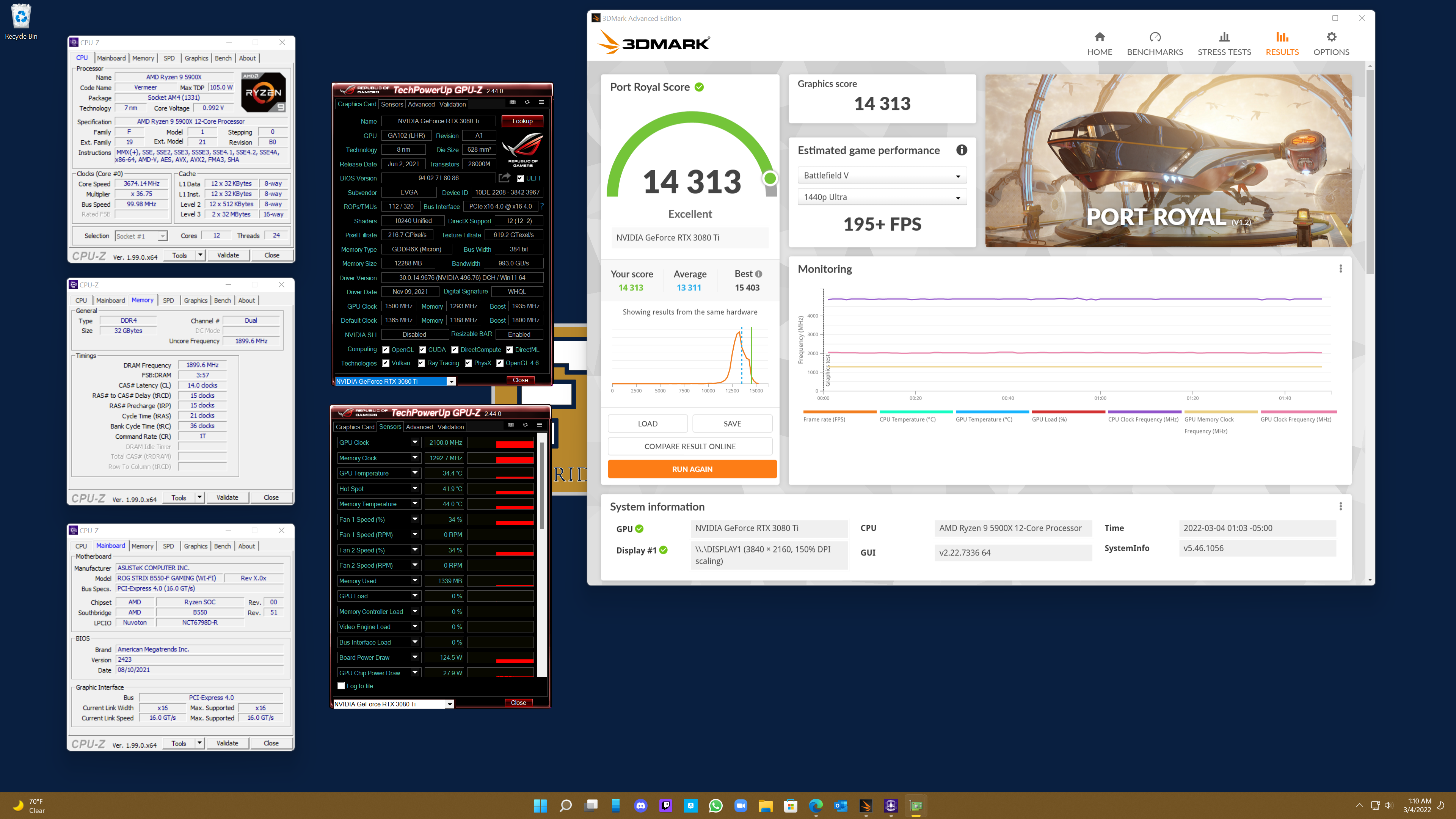Click the Lookup button in GPU-Z
The image size is (1456, 819).
click(x=522, y=121)
